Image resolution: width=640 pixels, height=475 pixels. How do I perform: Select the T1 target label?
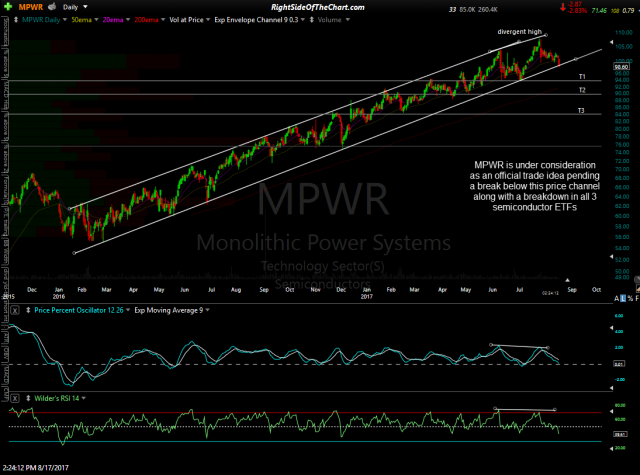click(582, 77)
